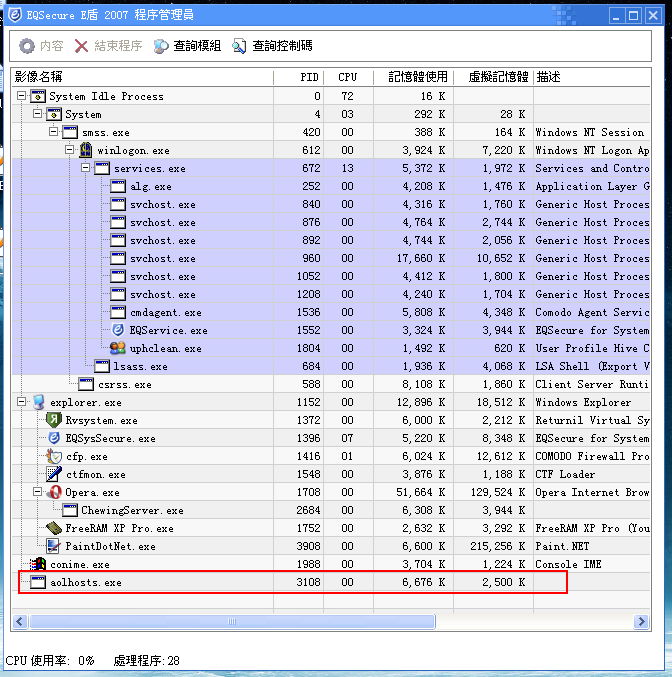
Task: Select the svchost.exe row with PID 1208
Action: (x=331, y=294)
